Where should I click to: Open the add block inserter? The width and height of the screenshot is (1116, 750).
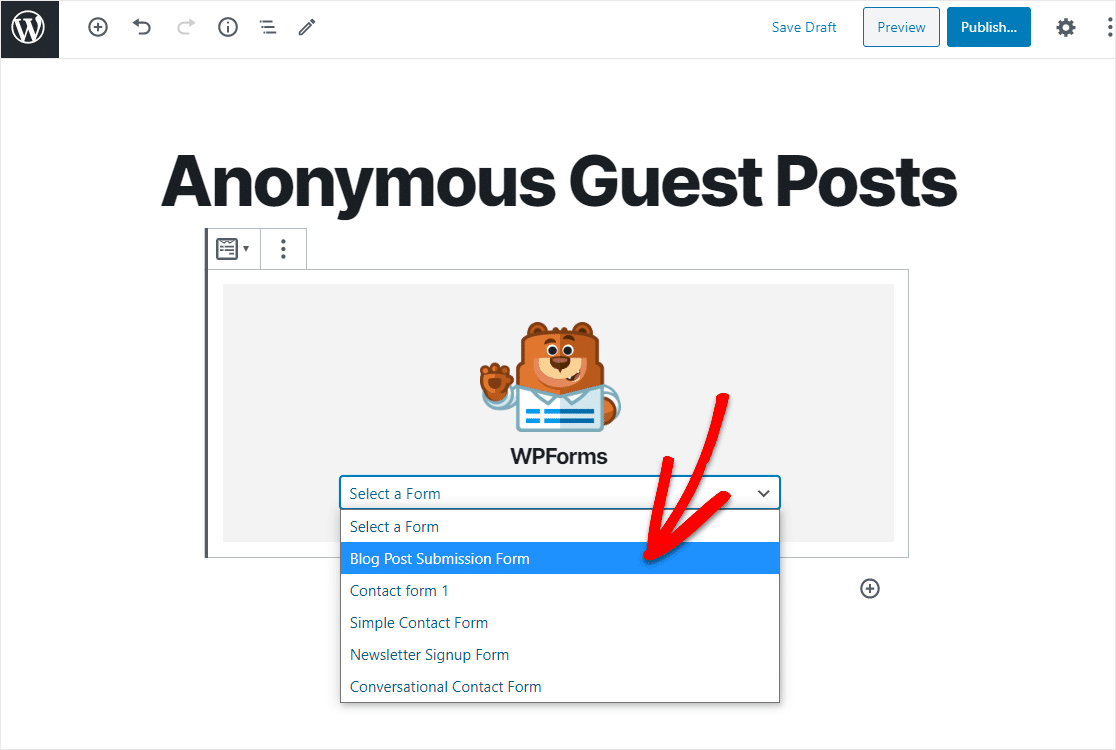[98, 28]
